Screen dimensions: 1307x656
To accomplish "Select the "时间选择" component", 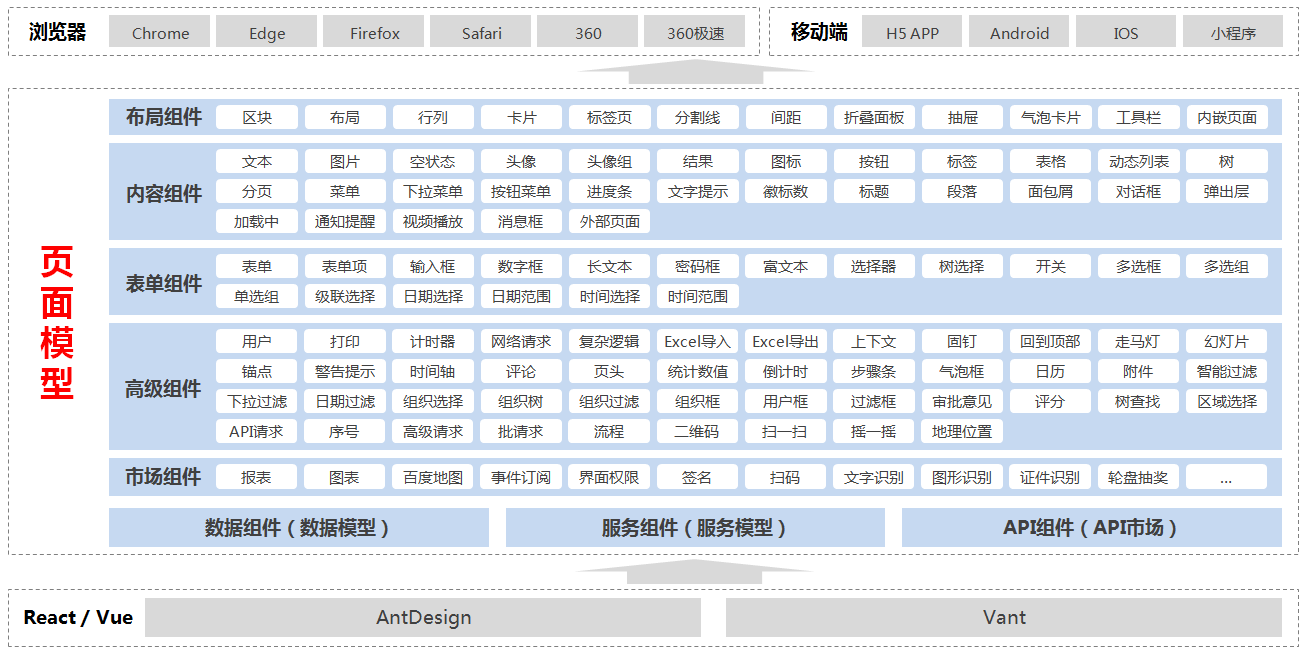I will [x=609, y=296].
